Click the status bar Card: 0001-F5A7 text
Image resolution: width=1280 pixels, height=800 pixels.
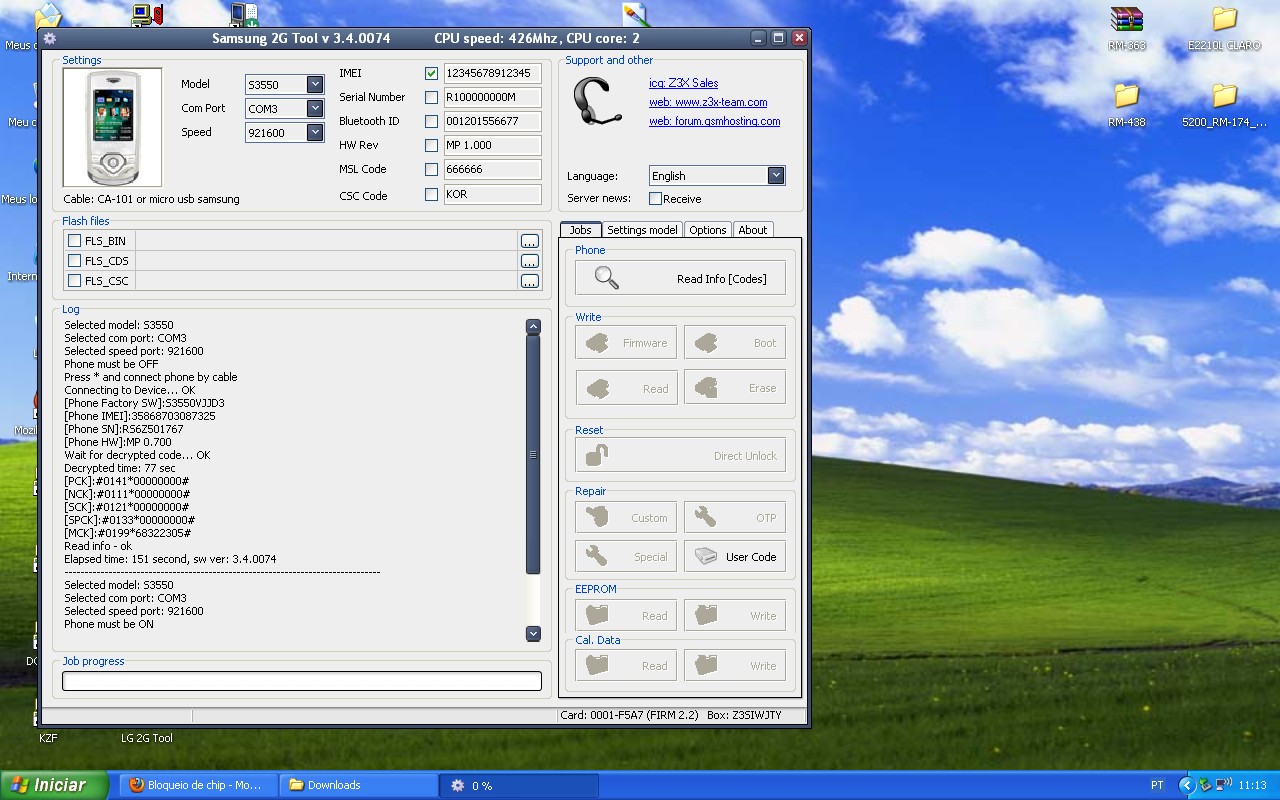pos(630,716)
